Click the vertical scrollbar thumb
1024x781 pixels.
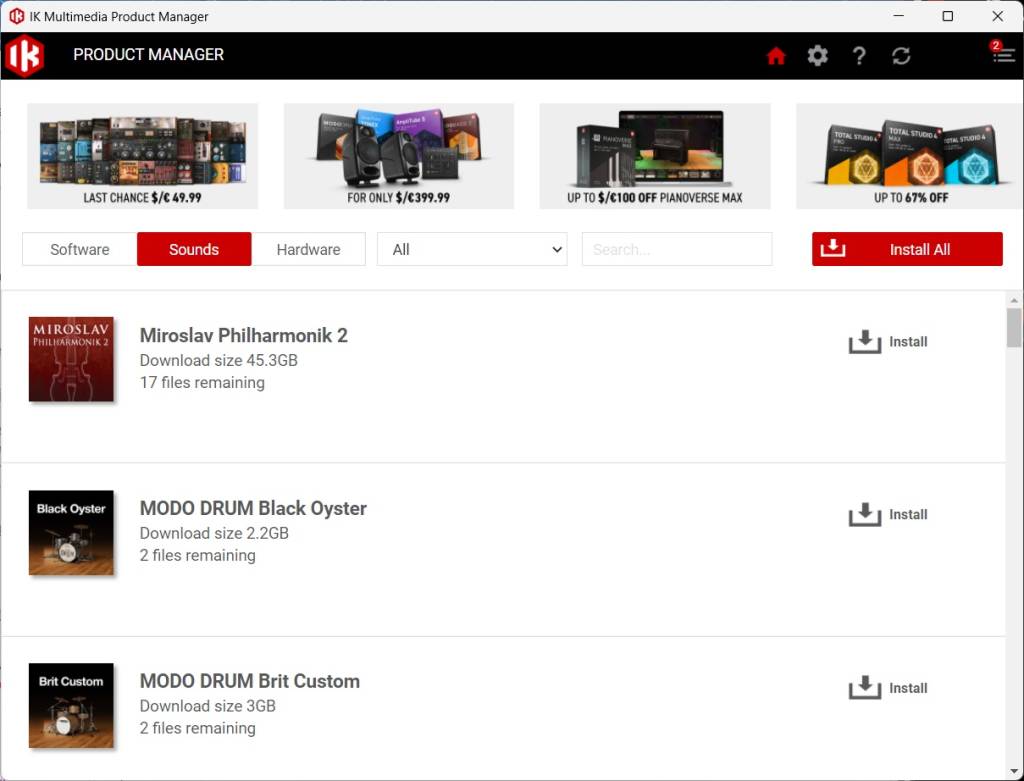(1014, 327)
